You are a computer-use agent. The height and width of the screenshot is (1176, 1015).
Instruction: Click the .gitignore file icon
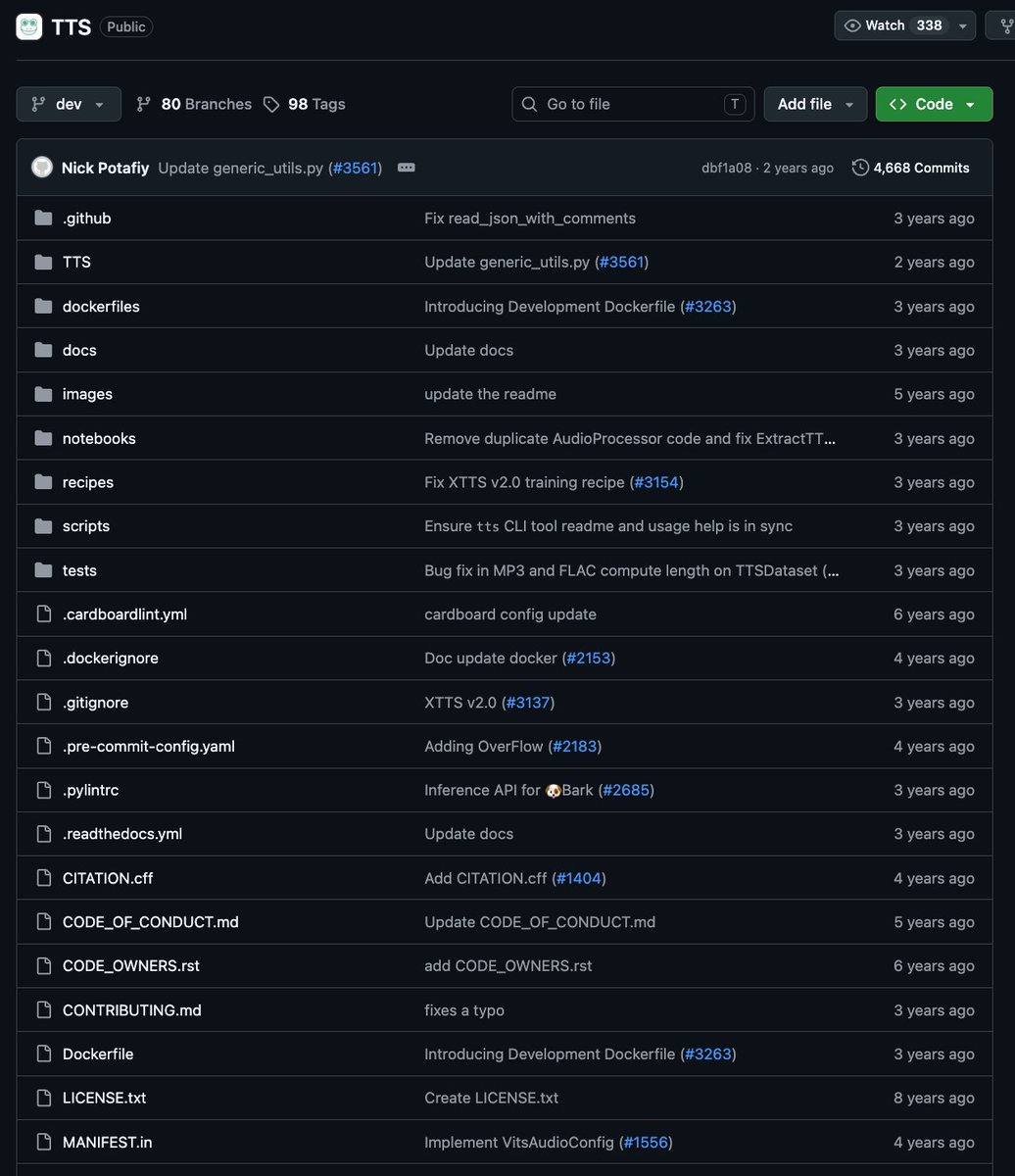(43, 702)
